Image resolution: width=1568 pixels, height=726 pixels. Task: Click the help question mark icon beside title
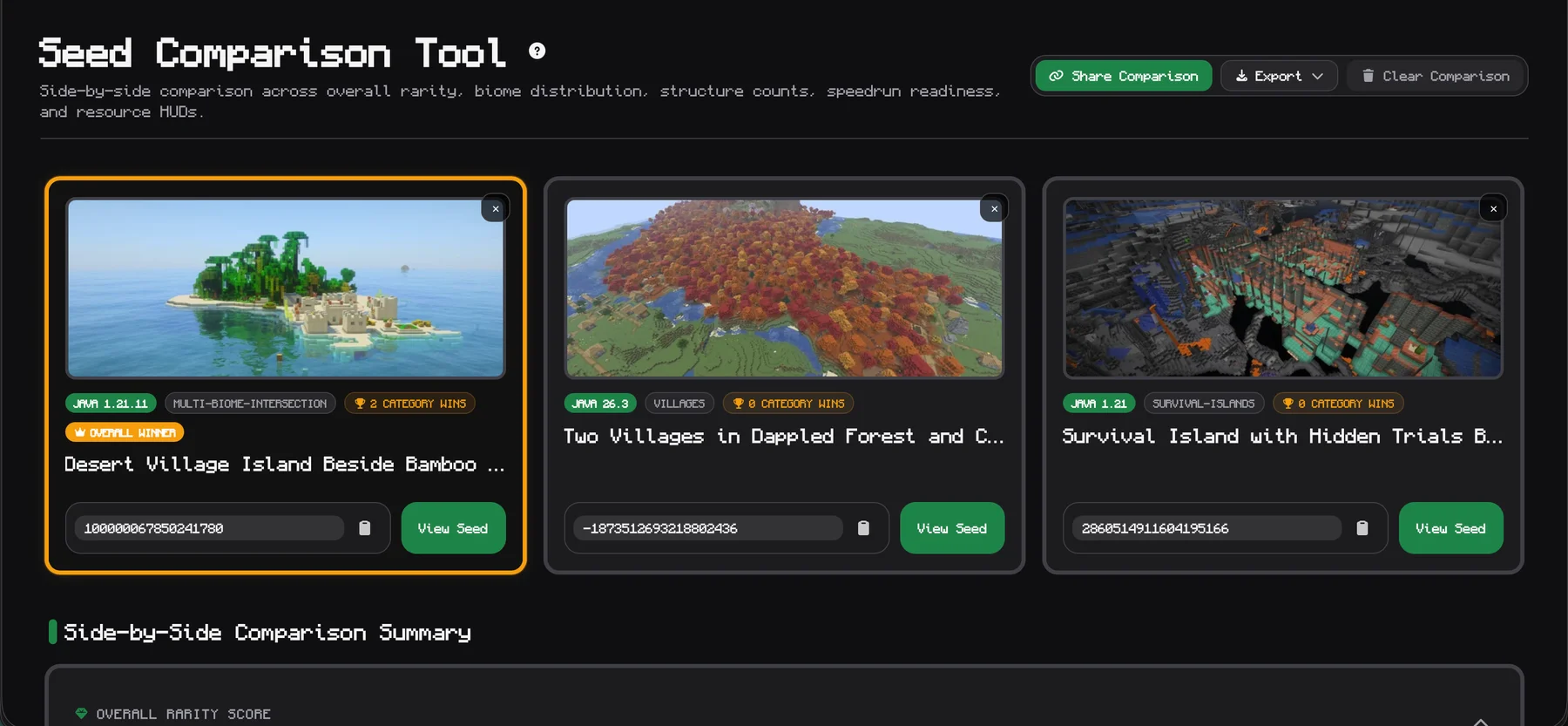point(537,51)
